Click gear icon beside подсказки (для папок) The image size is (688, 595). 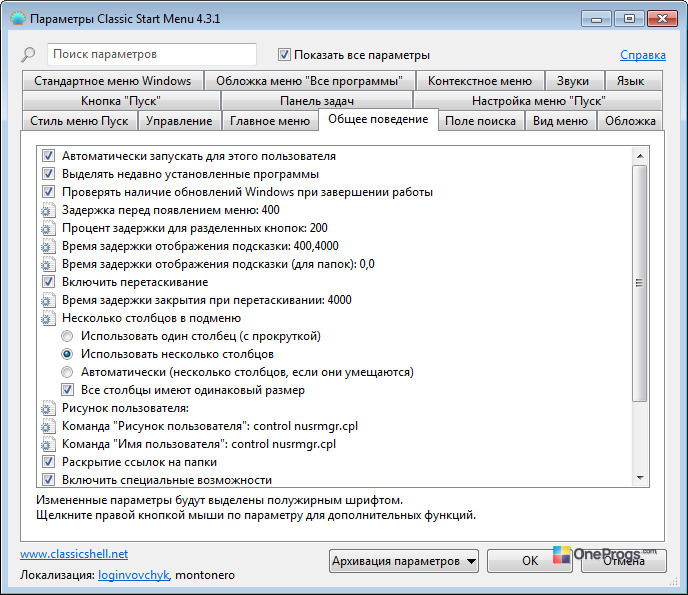coord(48,264)
